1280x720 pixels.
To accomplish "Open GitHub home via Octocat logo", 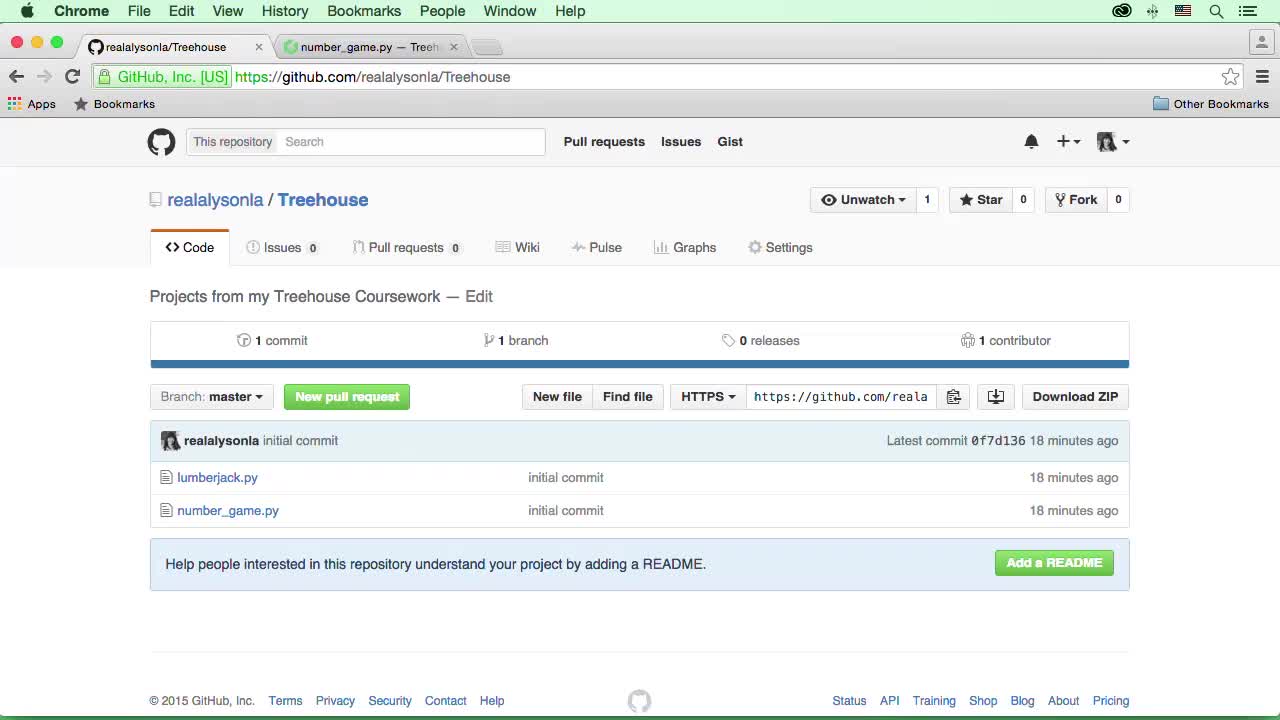I will coord(161,142).
